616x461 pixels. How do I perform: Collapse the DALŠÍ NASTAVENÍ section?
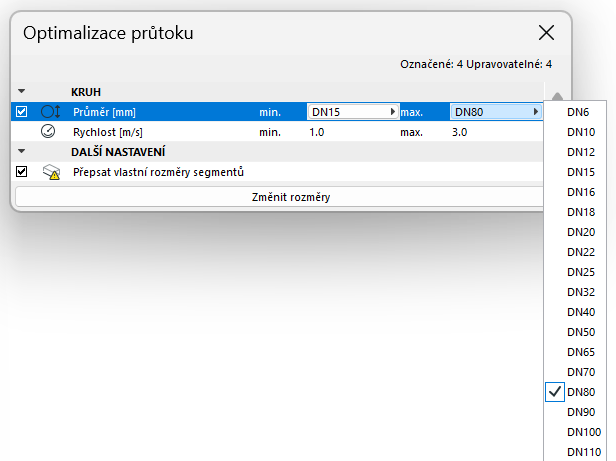22,151
